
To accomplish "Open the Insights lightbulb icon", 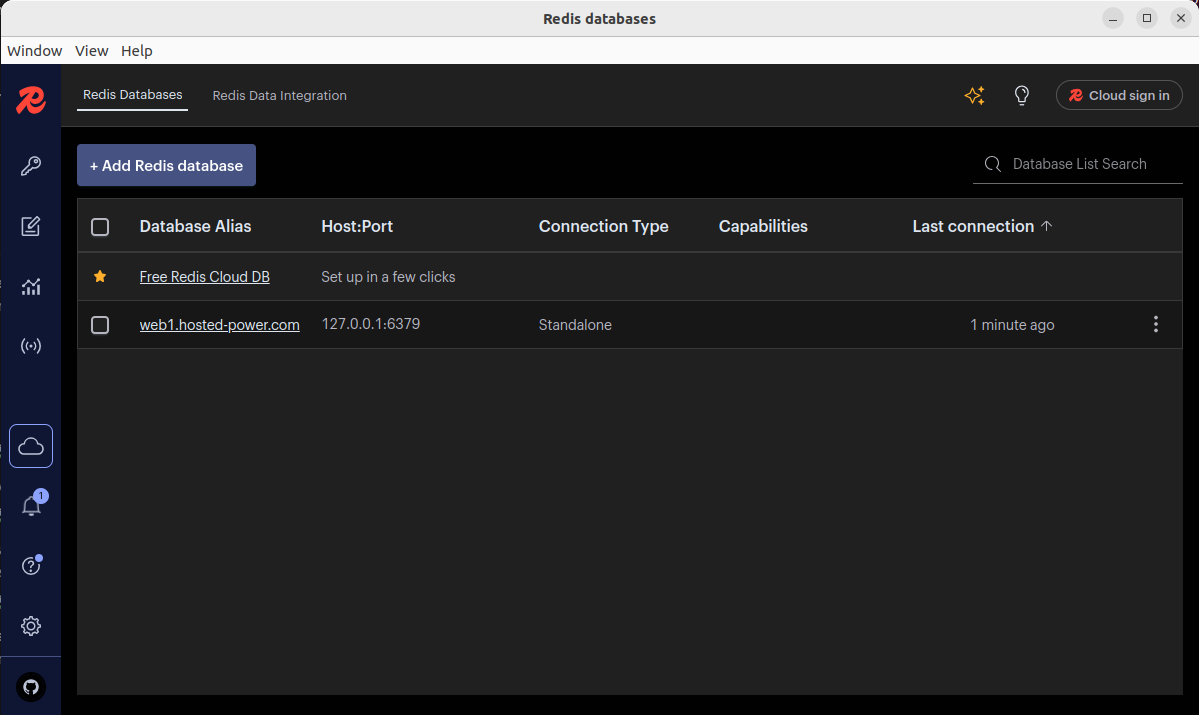I will tap(1022, 96).
